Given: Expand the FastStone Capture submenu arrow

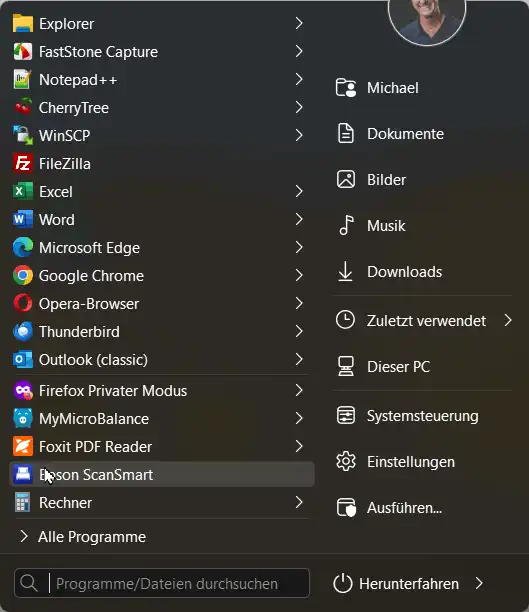Looking at the screenshot, I should (299, 52).
